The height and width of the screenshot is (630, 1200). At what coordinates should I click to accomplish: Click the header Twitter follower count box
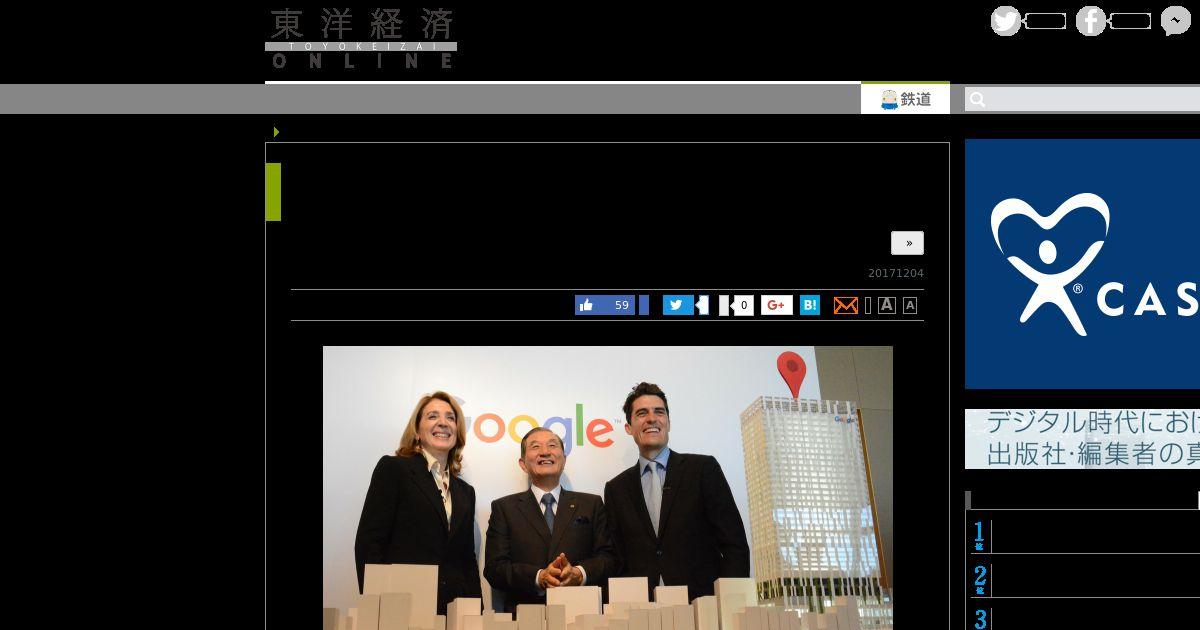click(x=1044, y=21)
